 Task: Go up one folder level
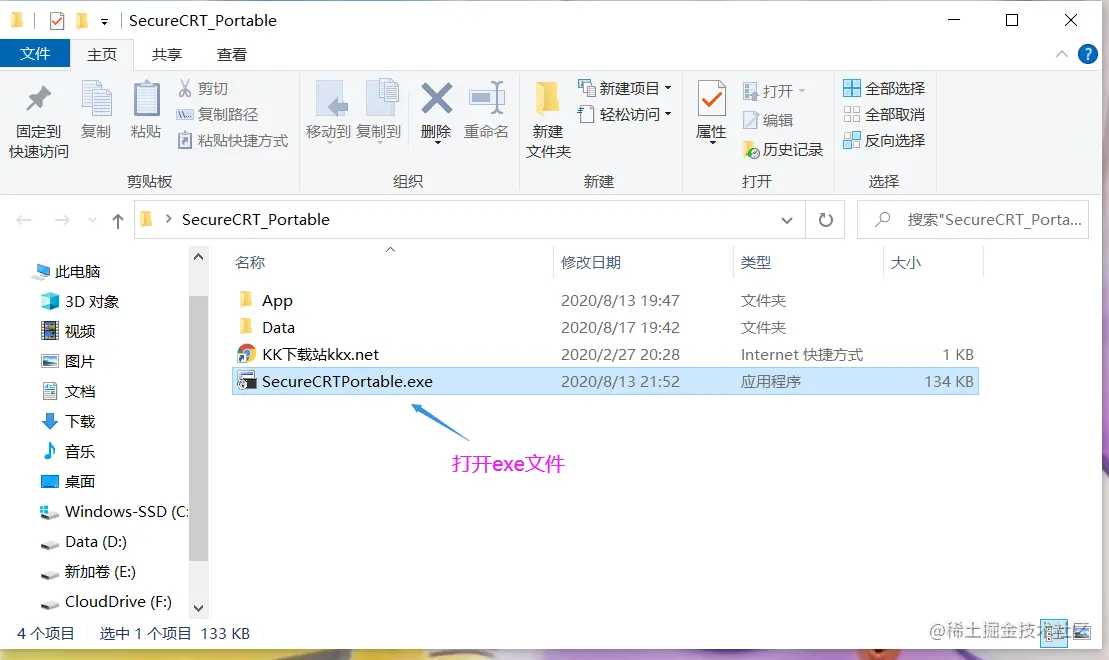pos(118,221)
